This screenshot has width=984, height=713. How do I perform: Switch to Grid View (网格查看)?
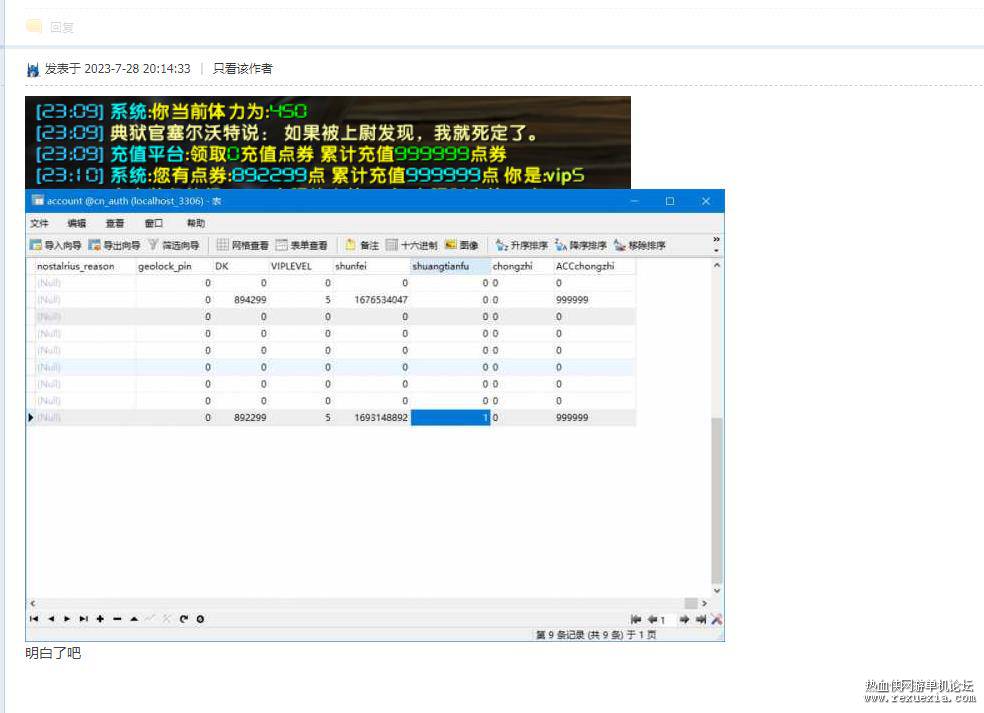(243, 245)
